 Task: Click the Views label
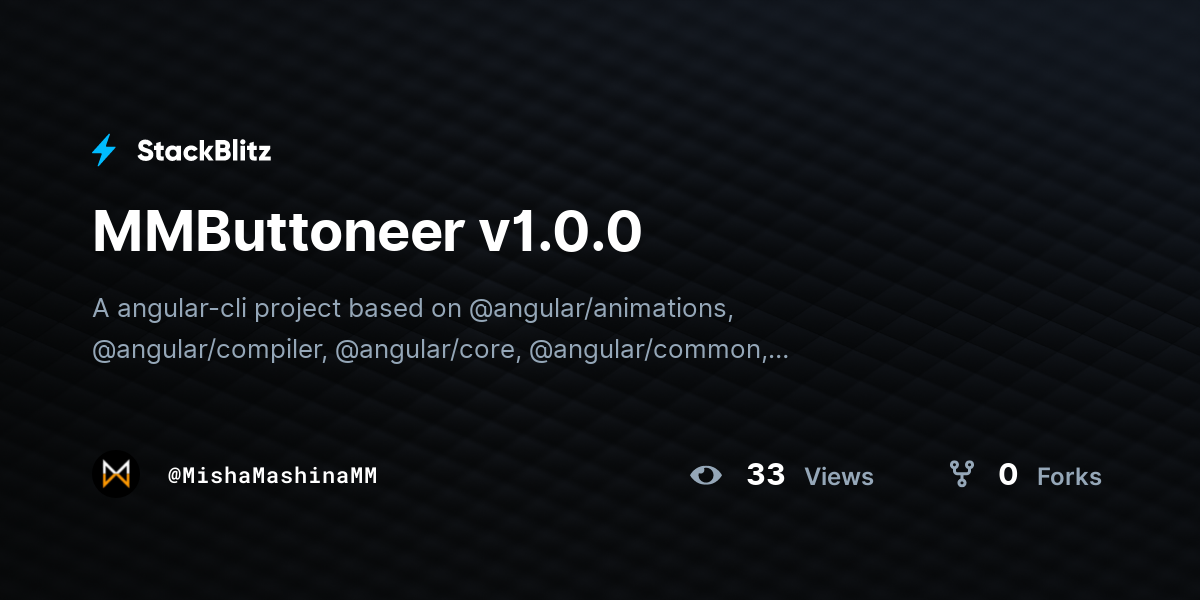pos(839,477)
